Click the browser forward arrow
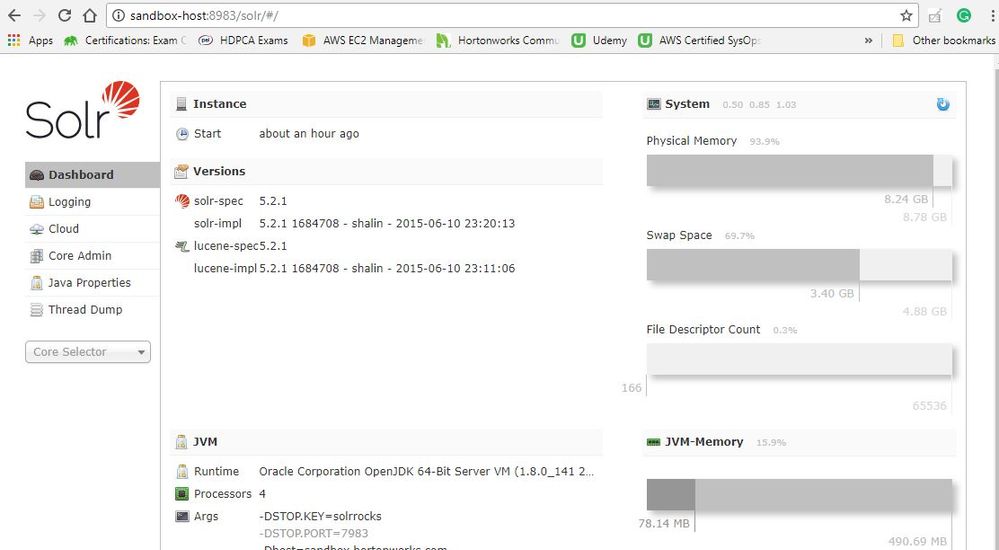Image resolution: width=999 pixels, height=550 pixels. pos(39,15)
